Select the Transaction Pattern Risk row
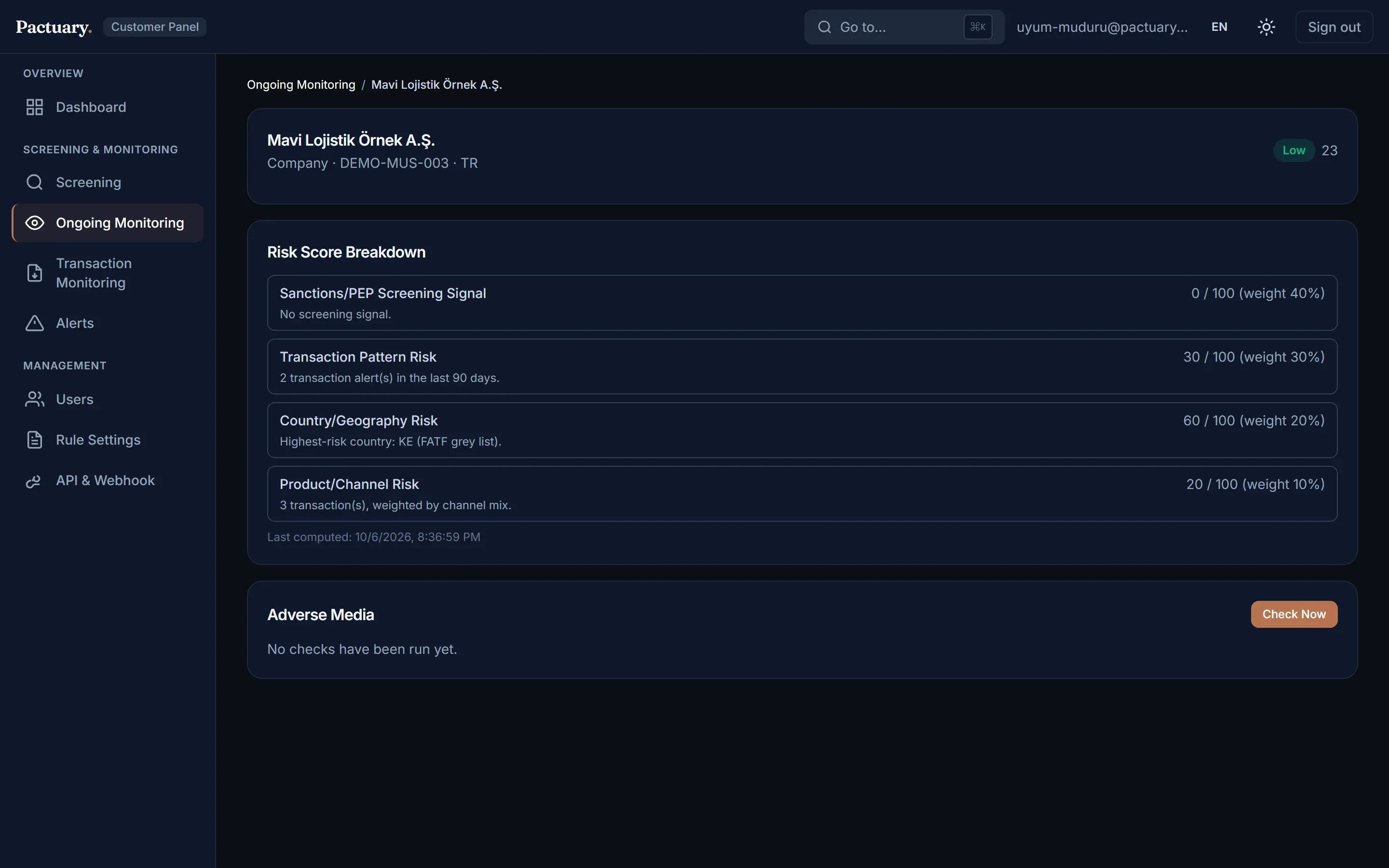This screenshot has height=868, width=1389. pyautogui.click(x=802, y=366)
